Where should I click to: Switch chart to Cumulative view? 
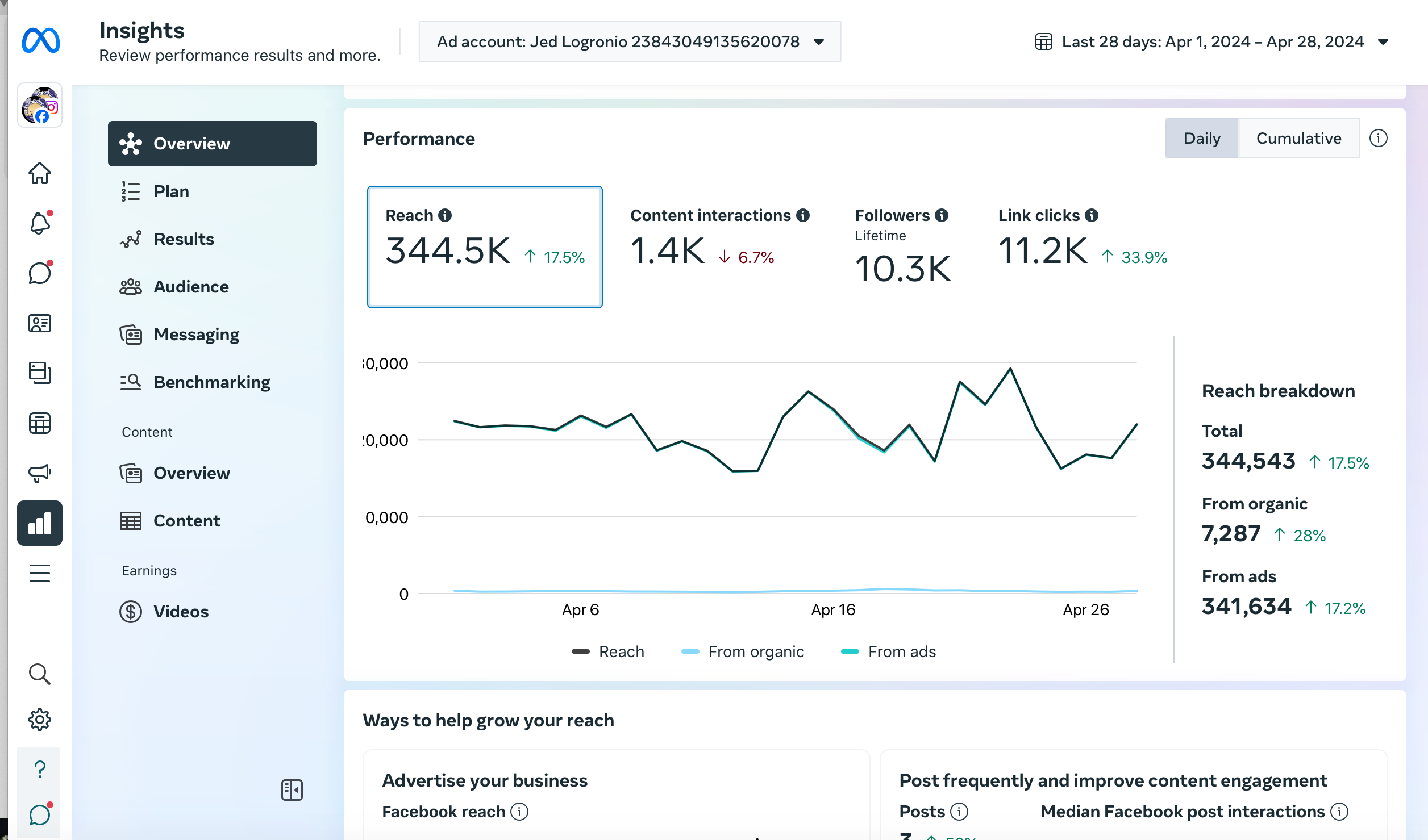click(x=1298, y=138)
